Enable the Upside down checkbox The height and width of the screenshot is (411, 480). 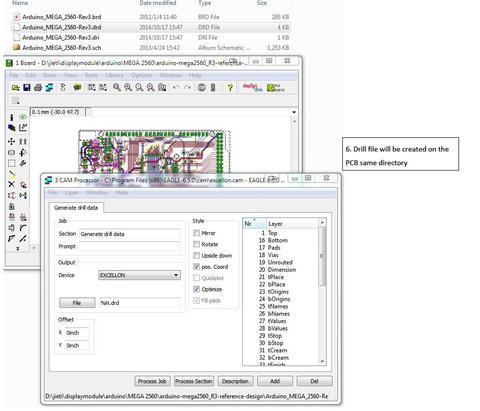click(x=197, y=256)
